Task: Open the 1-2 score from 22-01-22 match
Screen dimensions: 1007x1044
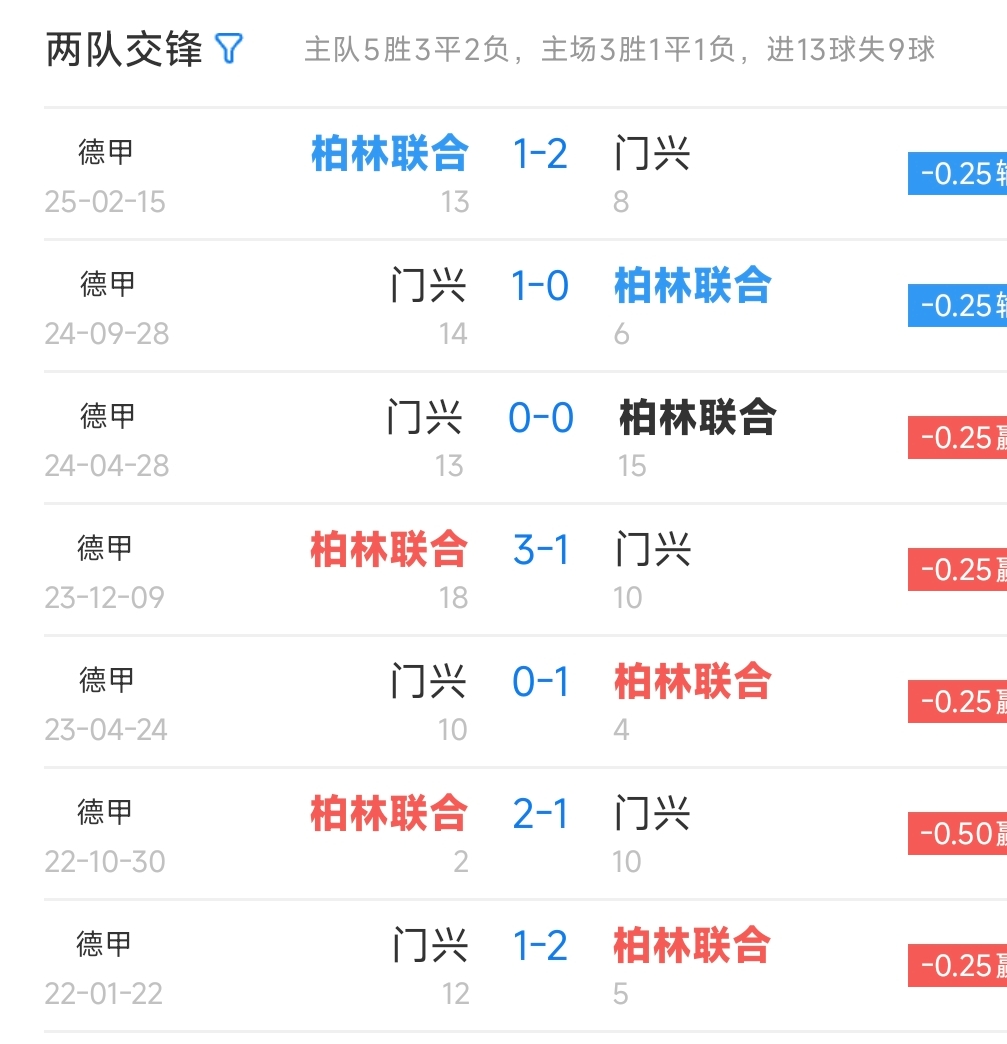Action: (540, 946)
